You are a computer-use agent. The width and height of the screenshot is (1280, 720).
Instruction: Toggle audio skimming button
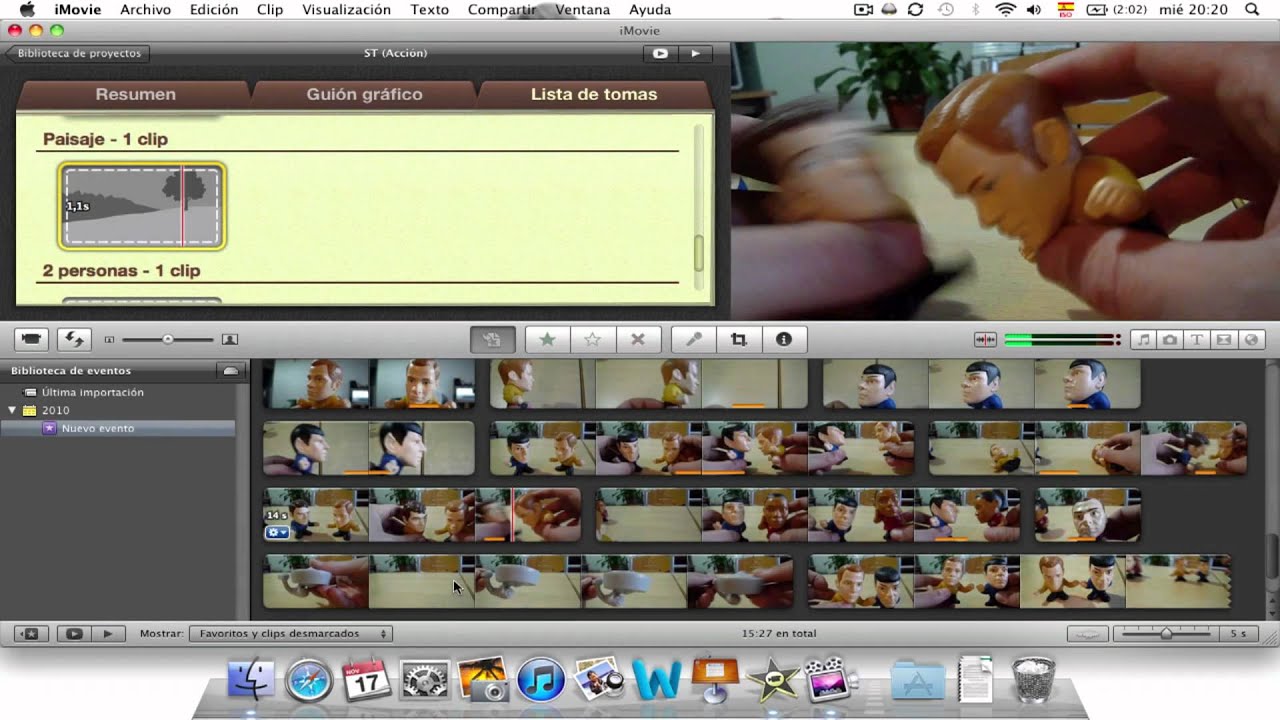coord(985,340)
